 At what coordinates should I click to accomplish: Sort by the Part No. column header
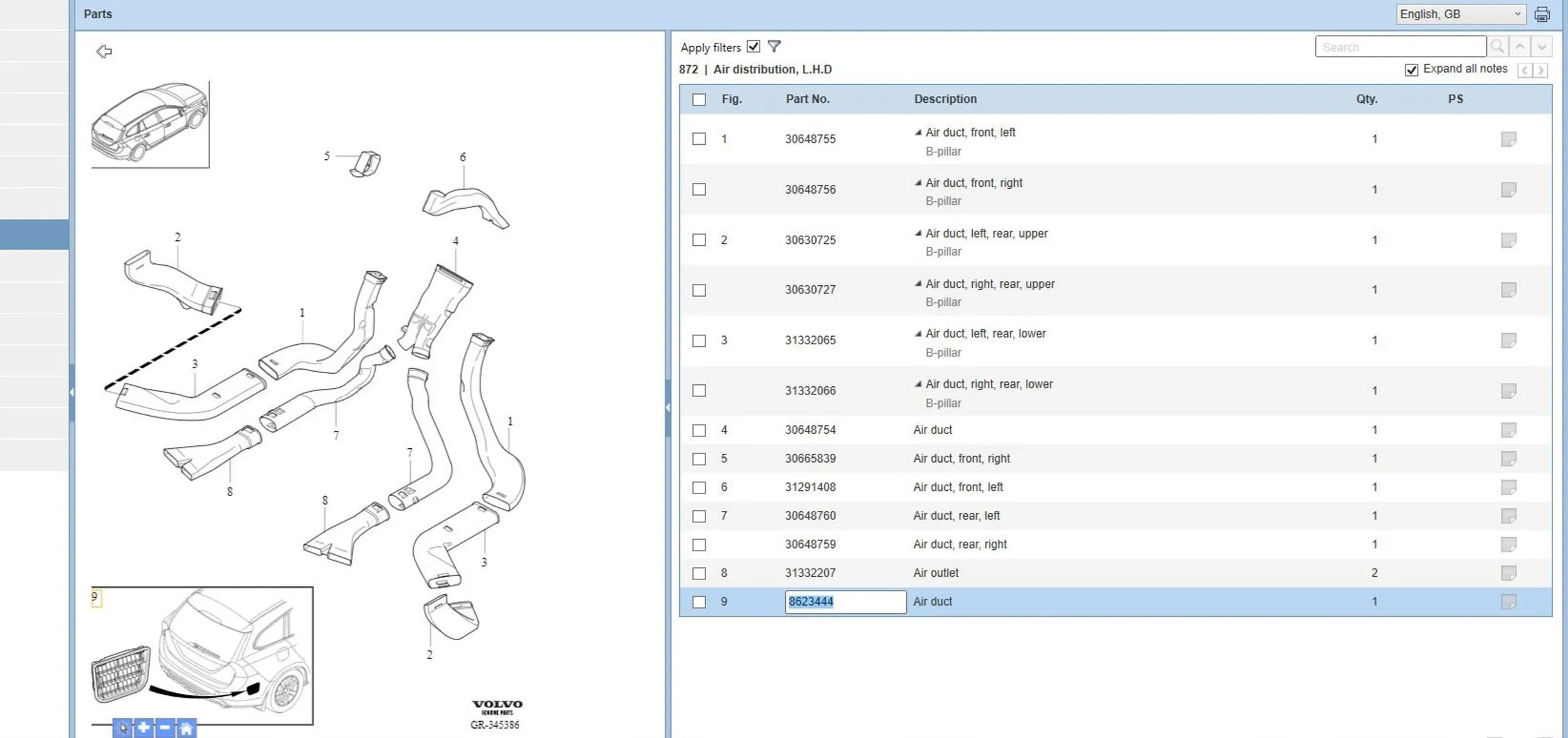[807, 99]
